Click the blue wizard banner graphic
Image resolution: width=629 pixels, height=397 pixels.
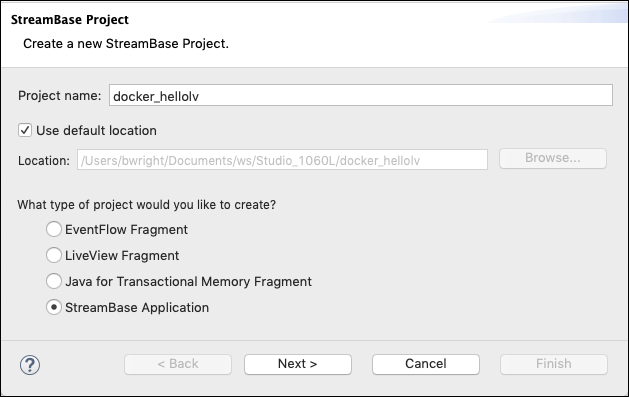558,13
